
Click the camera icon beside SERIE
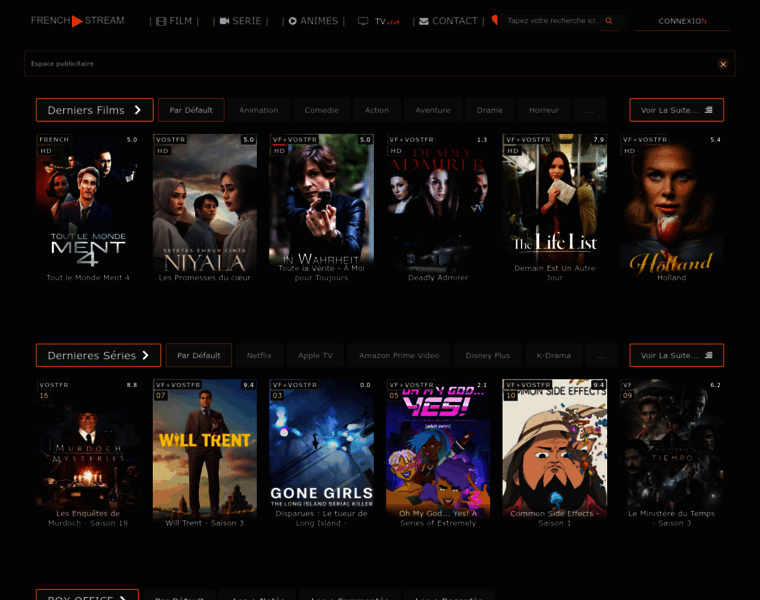point(224,21)
